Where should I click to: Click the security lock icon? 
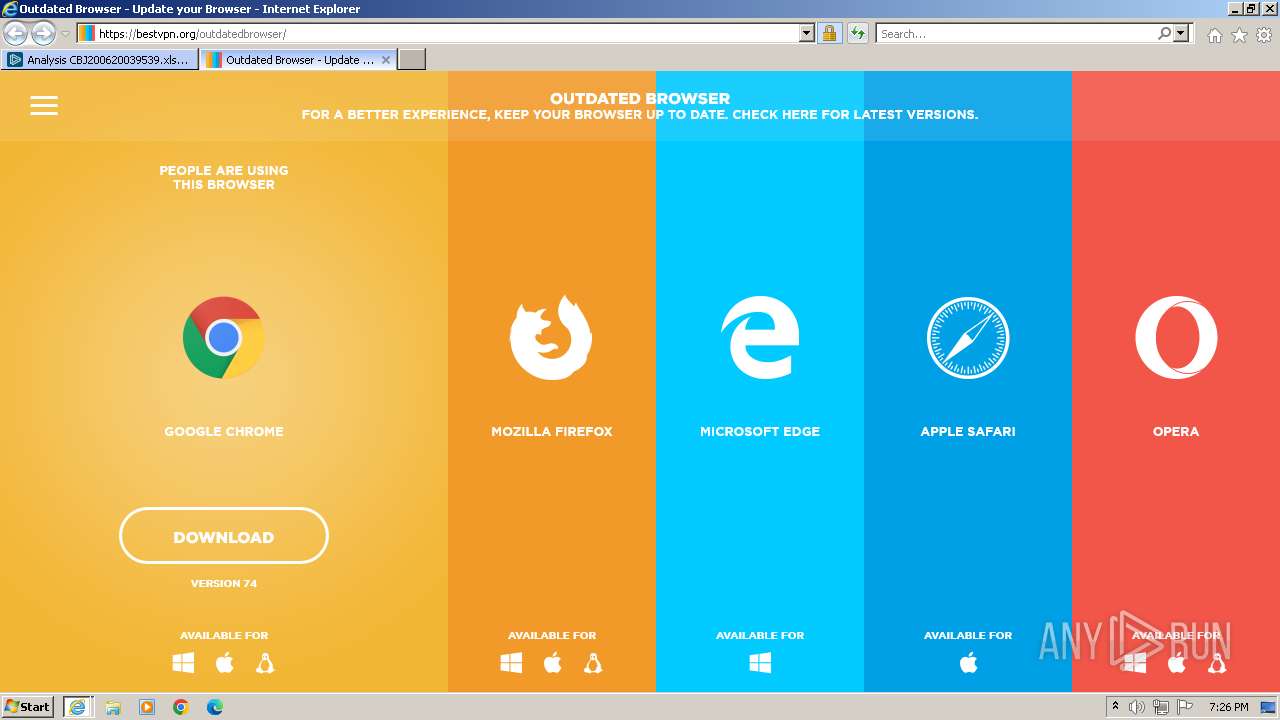829,33
